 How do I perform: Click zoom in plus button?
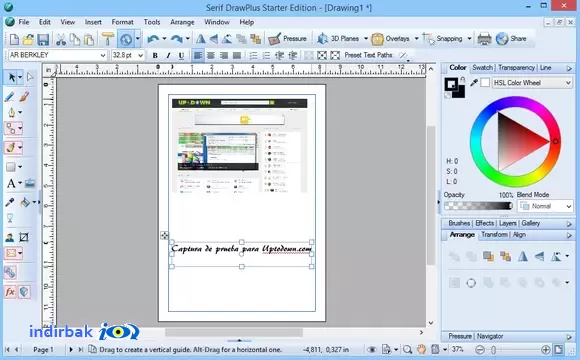545,349
